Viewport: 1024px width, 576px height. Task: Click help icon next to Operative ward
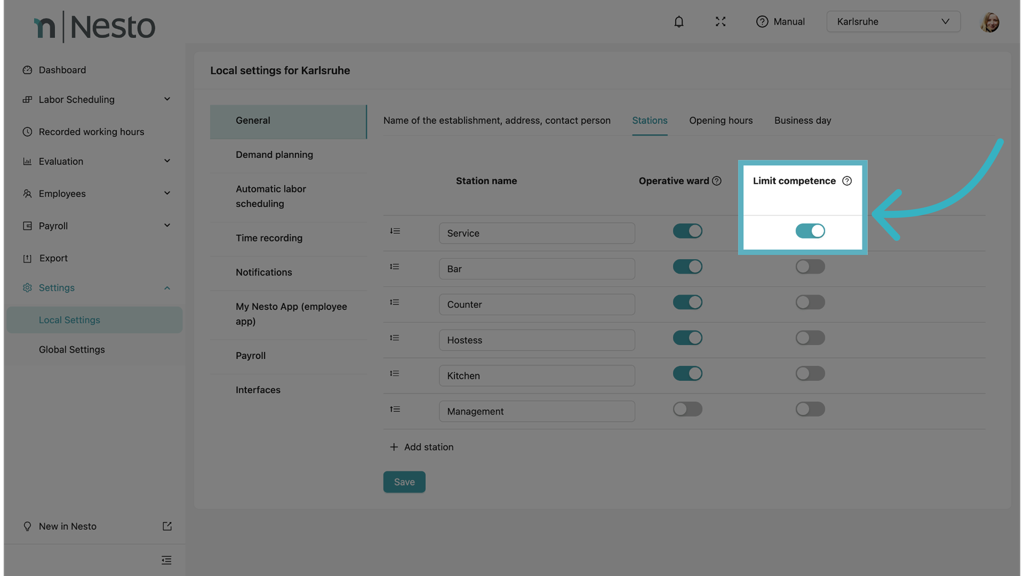click(716, 181)
